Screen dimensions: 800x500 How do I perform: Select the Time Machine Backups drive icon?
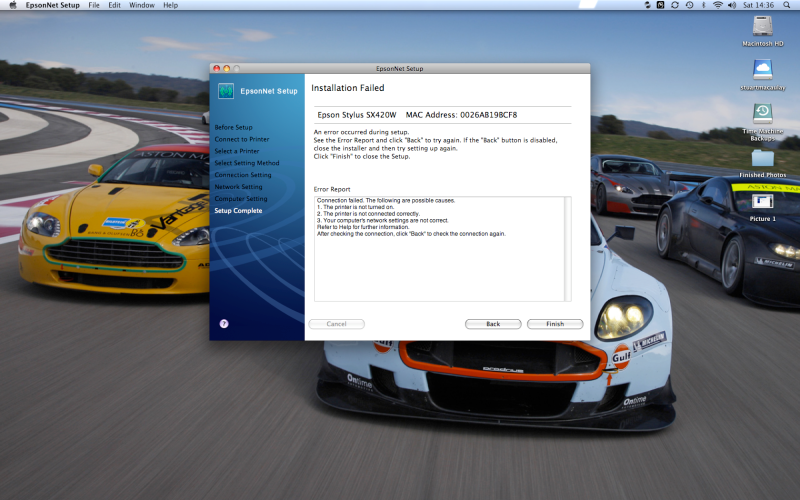[762, 114]
